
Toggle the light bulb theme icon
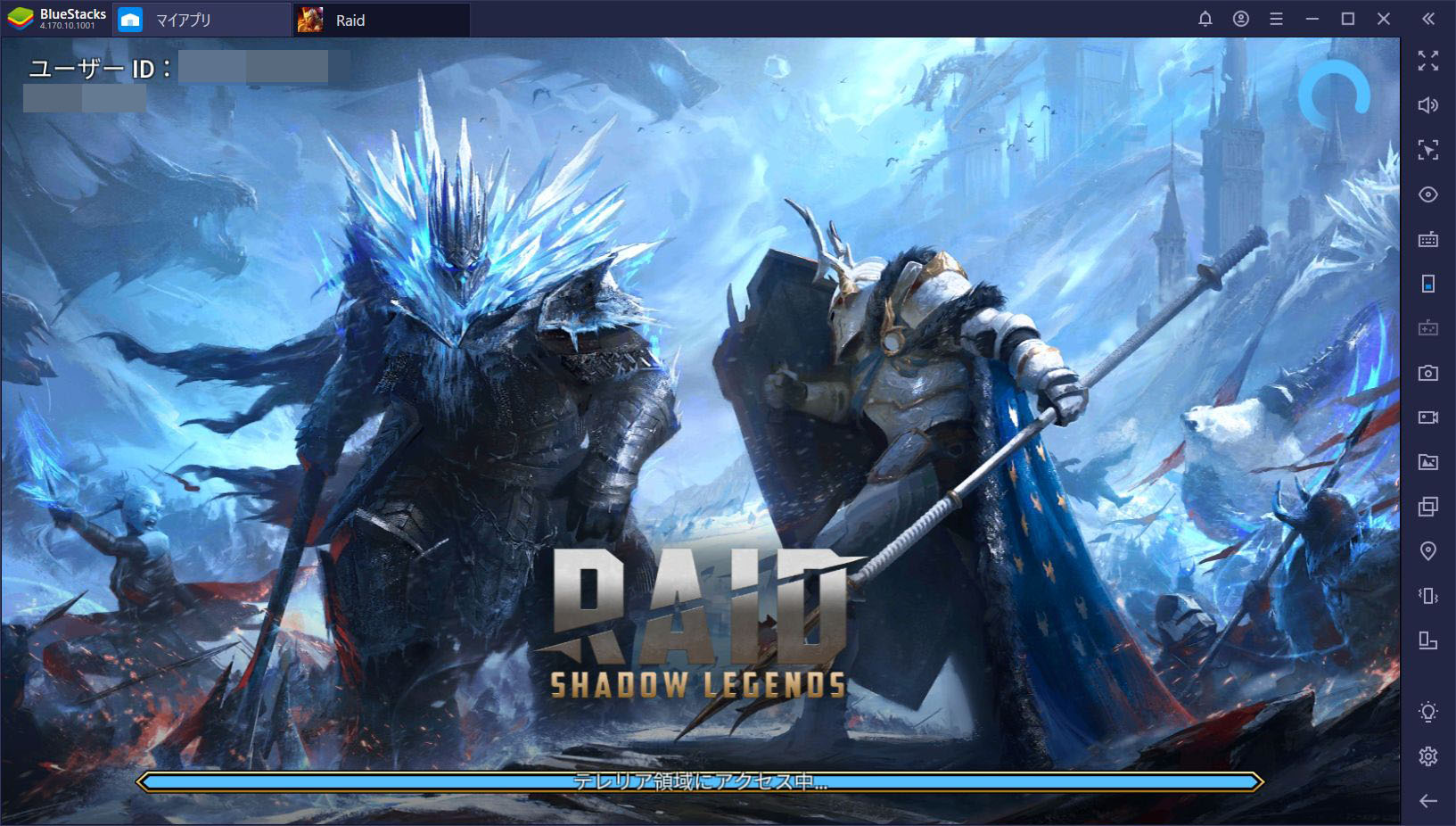click(x=1428, y=712)
